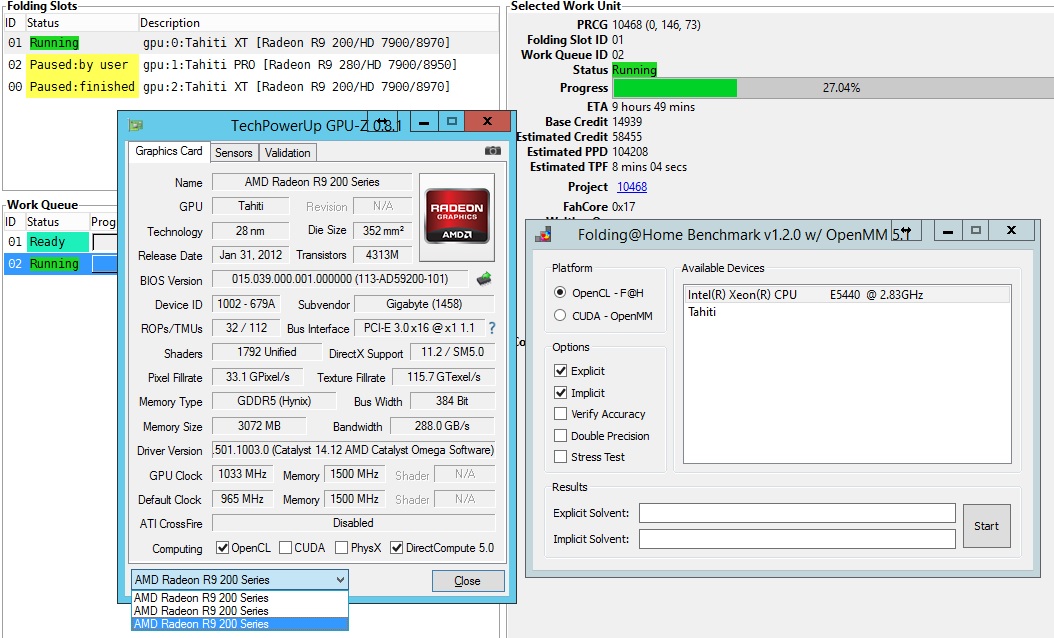Click the BIOS Version value field

(340, 278)
